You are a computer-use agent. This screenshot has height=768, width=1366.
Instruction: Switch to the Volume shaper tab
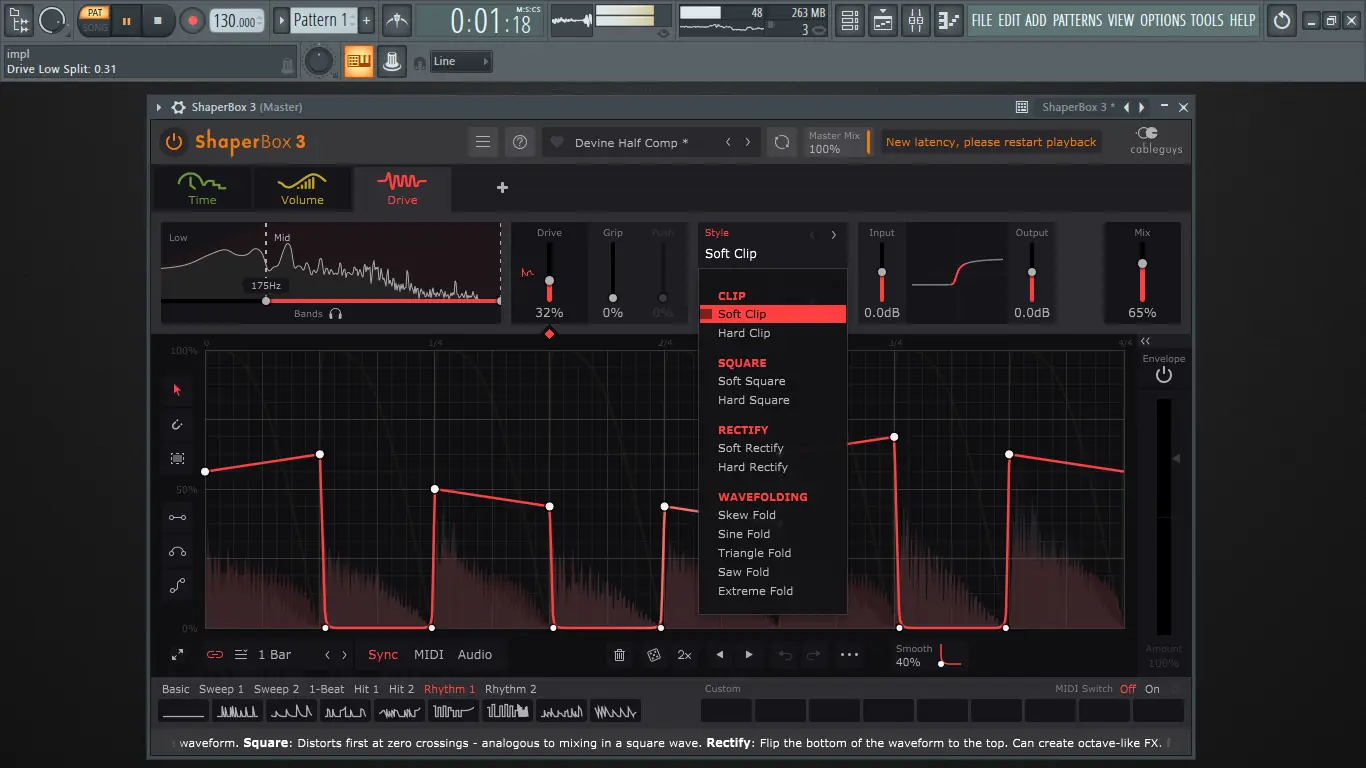pyautogui.click(x=302, y=188)
